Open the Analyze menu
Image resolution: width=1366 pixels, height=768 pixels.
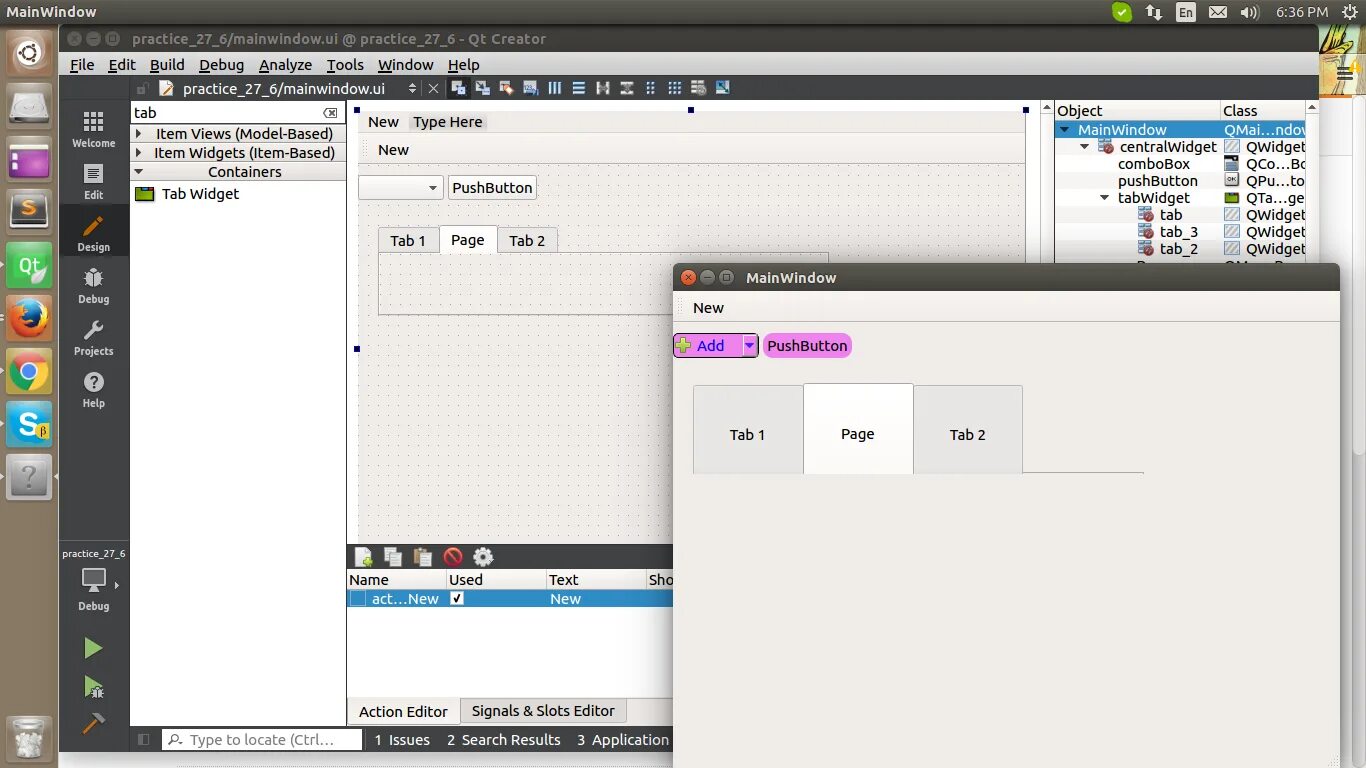[x=285, y=64]
